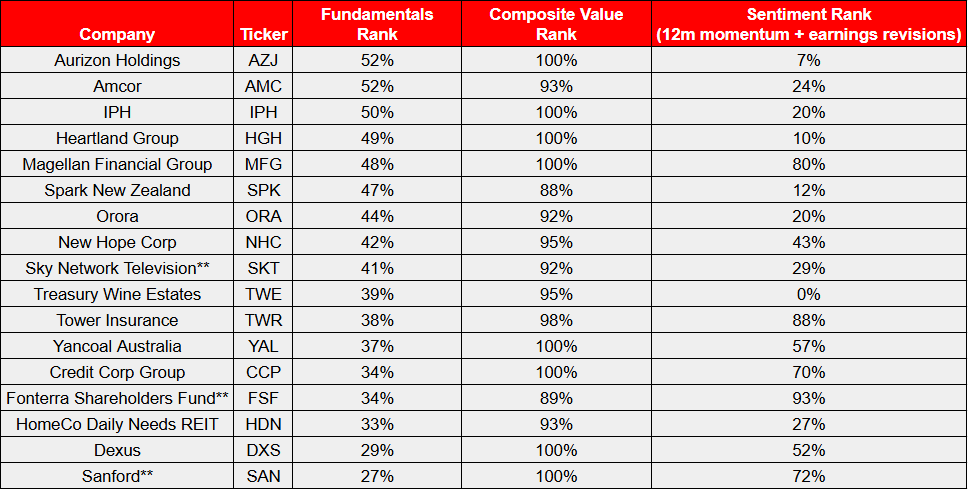Click the Sentiment Rank column header
The image size is (968, 489).
click(x=808, y=24)
